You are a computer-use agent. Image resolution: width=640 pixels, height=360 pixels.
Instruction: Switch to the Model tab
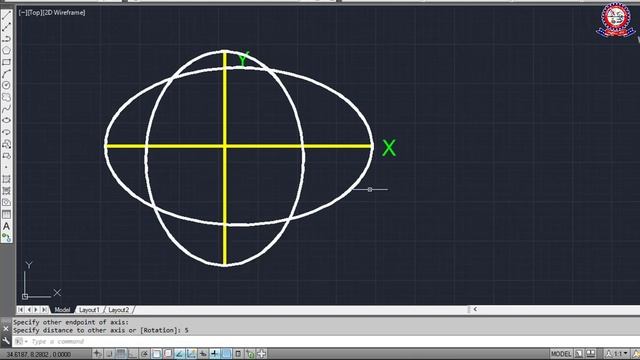point(62,310)
